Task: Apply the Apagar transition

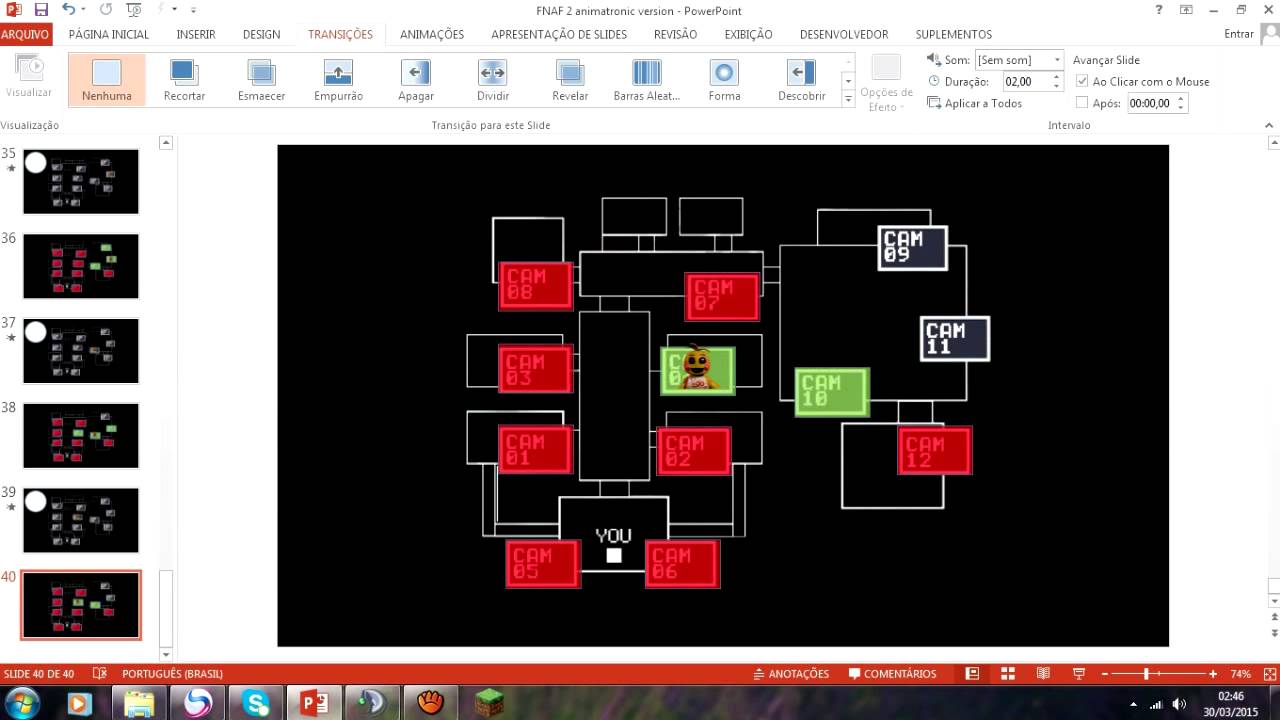Action: 415,80
